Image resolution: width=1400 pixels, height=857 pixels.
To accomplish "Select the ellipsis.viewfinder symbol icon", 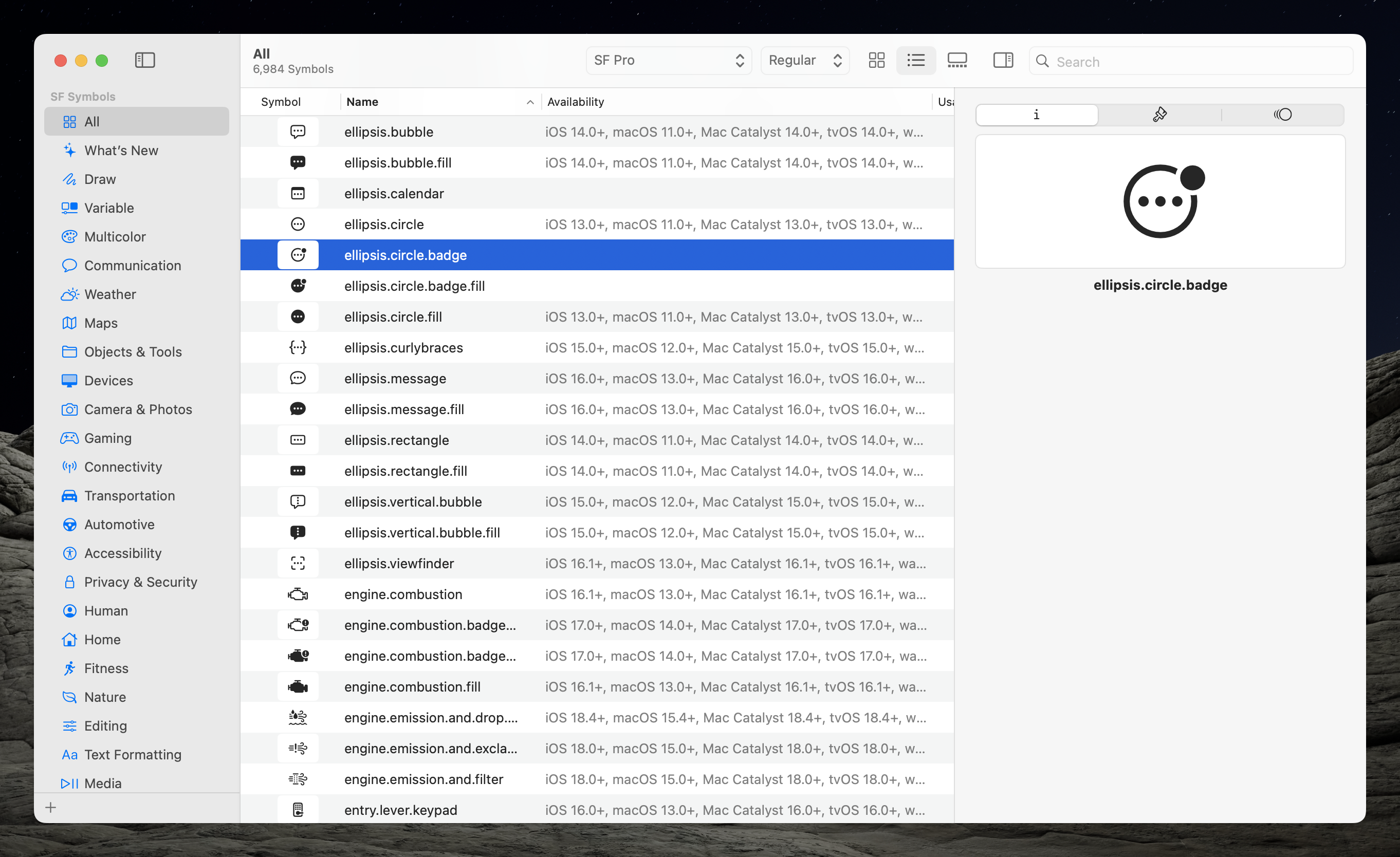I will [298, 564].
